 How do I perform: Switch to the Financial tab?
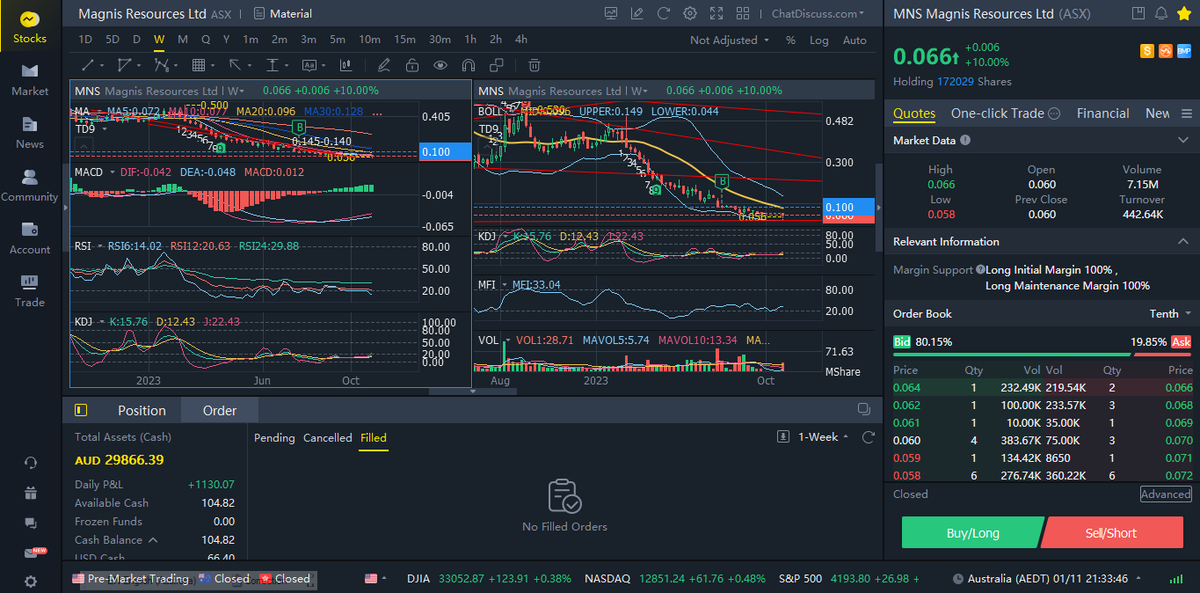click(x=1103, y=113)
